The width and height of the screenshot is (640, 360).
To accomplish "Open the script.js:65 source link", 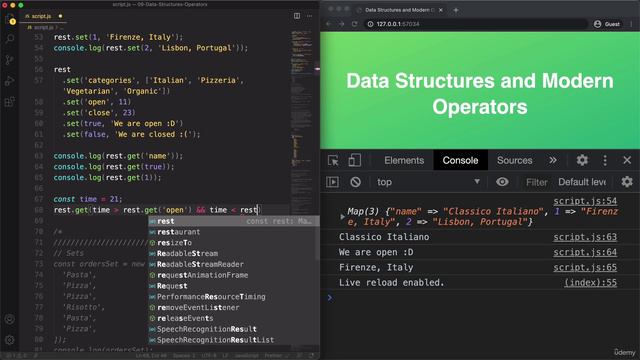I will coord(585,267).
